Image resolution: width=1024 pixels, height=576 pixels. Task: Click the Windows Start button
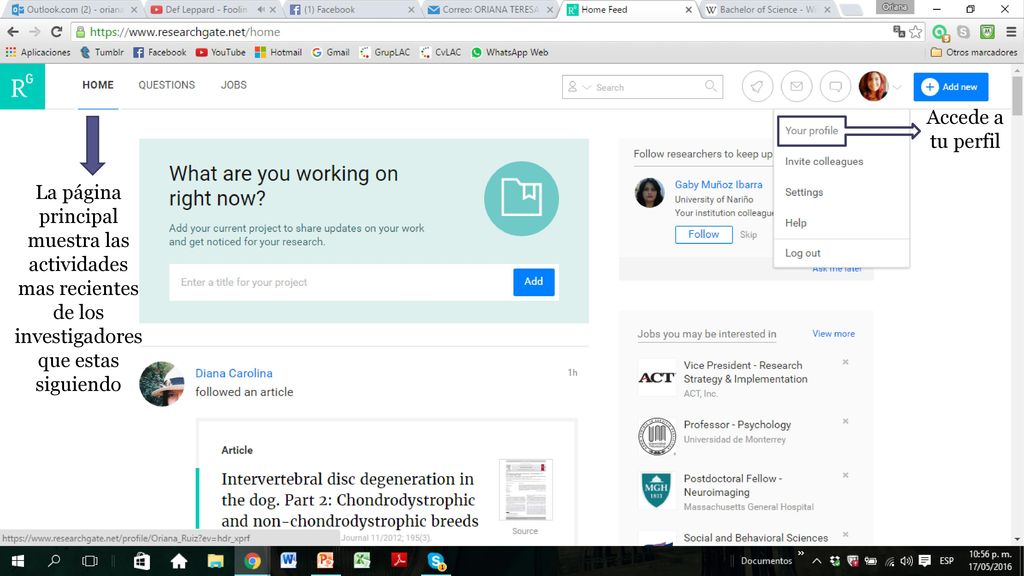pos(18,560)
